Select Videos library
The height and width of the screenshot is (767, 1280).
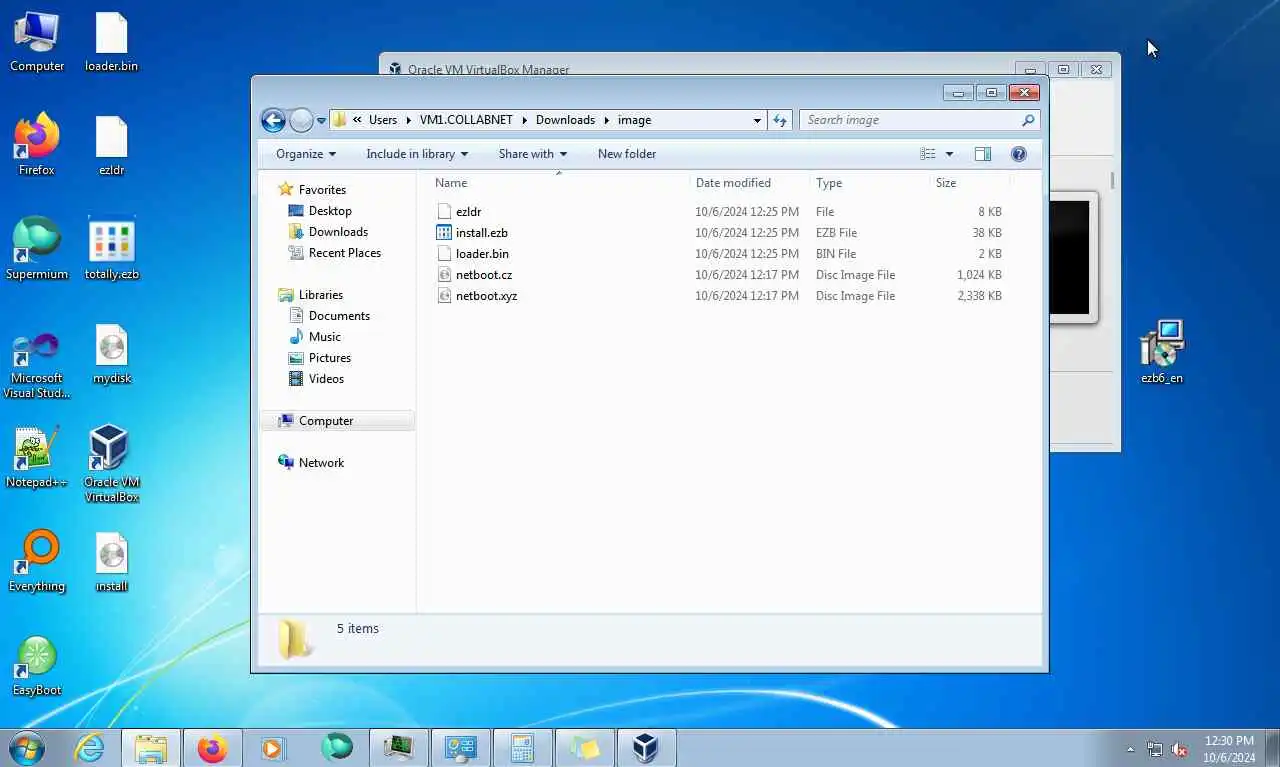(326, 379)
